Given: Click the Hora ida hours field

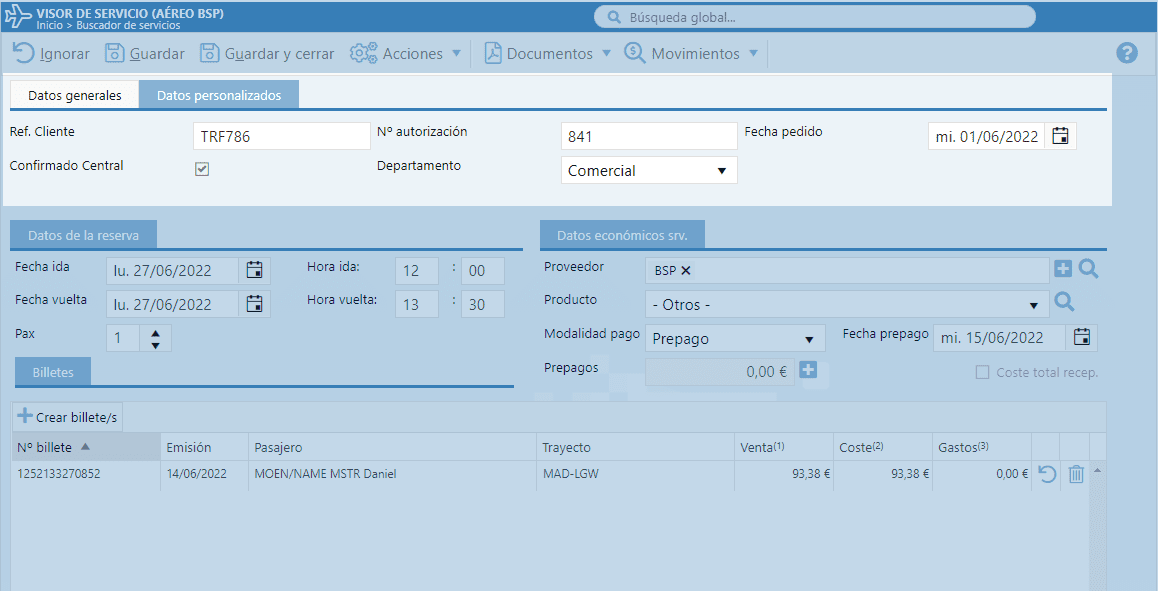Looking at the screenshot, I should click(x=417, y=270).
